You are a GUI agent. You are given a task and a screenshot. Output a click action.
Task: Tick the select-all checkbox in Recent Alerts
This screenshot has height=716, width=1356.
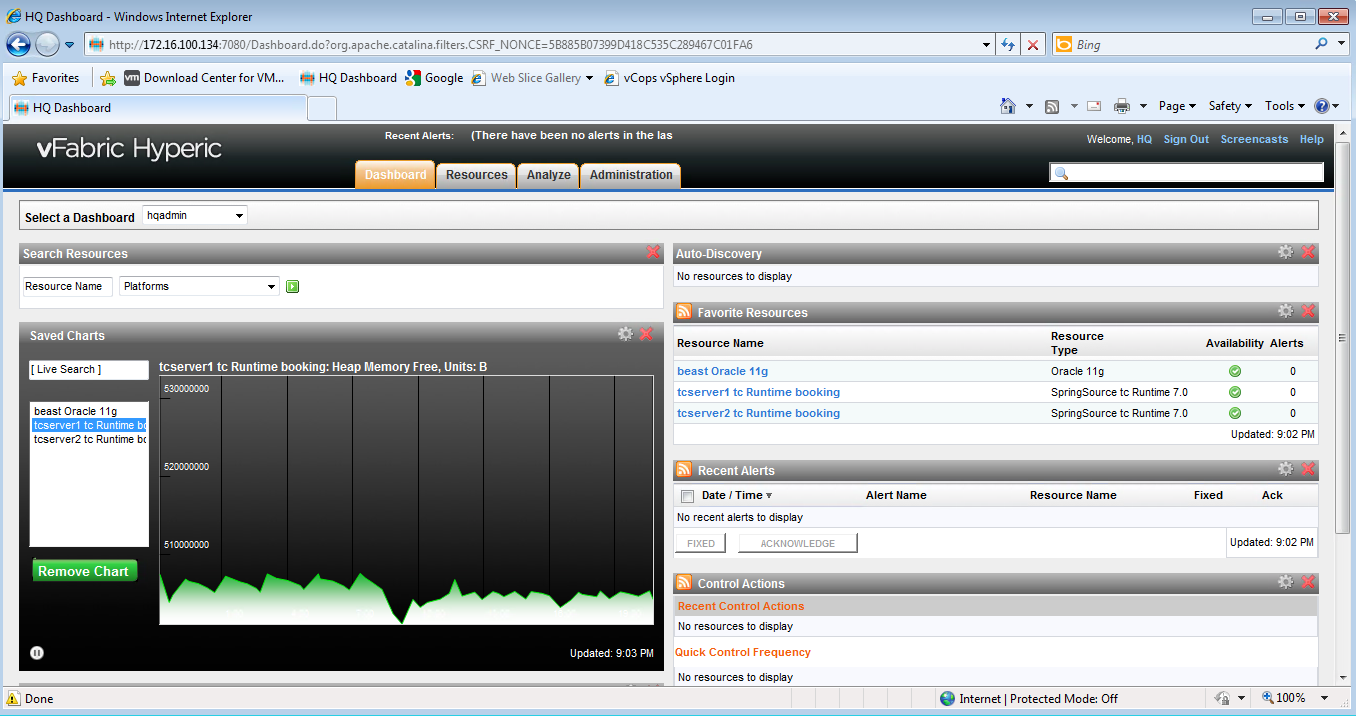point(687,496)
